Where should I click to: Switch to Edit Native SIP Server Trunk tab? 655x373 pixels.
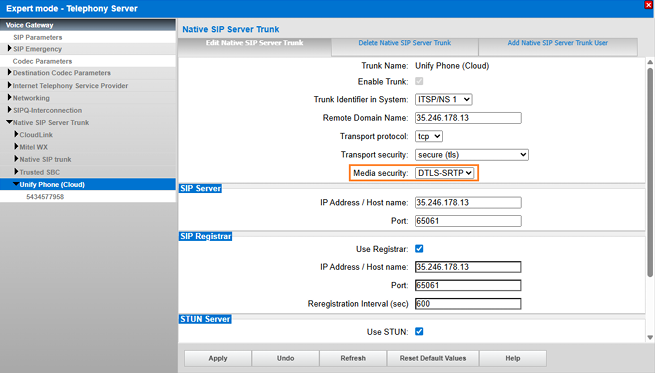(254, 43)
